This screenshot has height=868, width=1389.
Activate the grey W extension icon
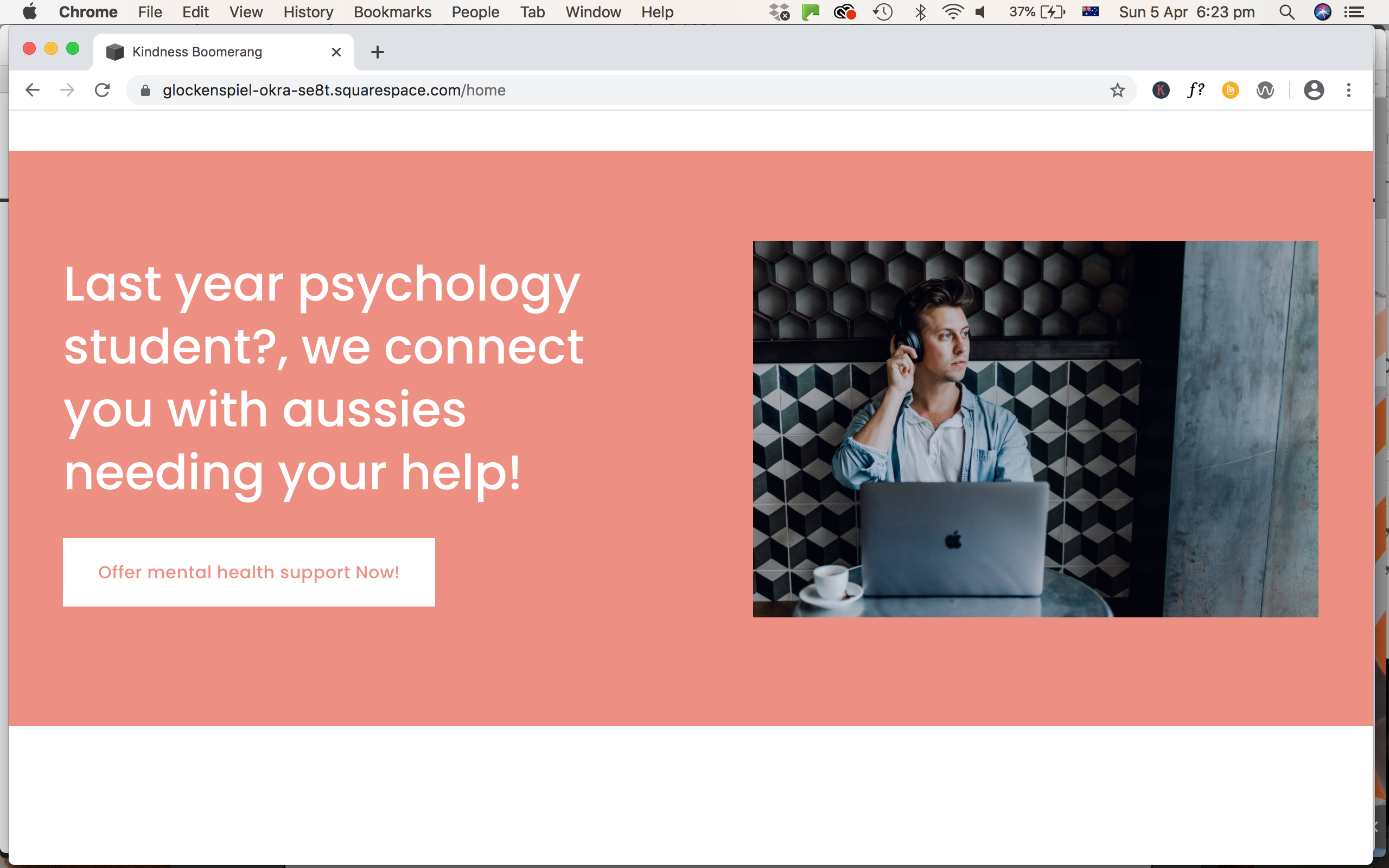pyautogui.click(x=1266, y=90)
